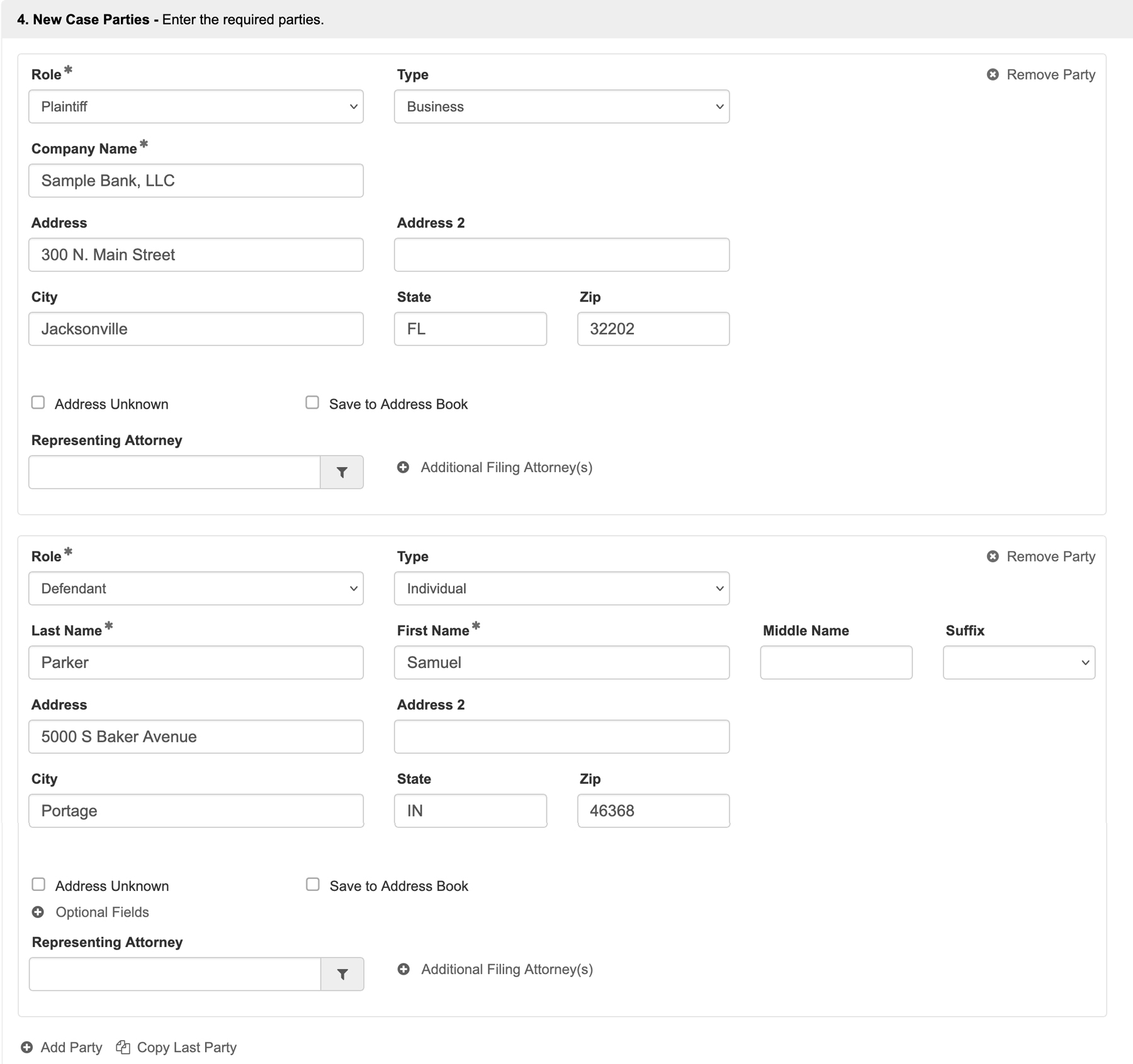Screen dimensions: 1133x1064
Task: Click the Defendant's empty Address 2 field
Action: point(561,737)
